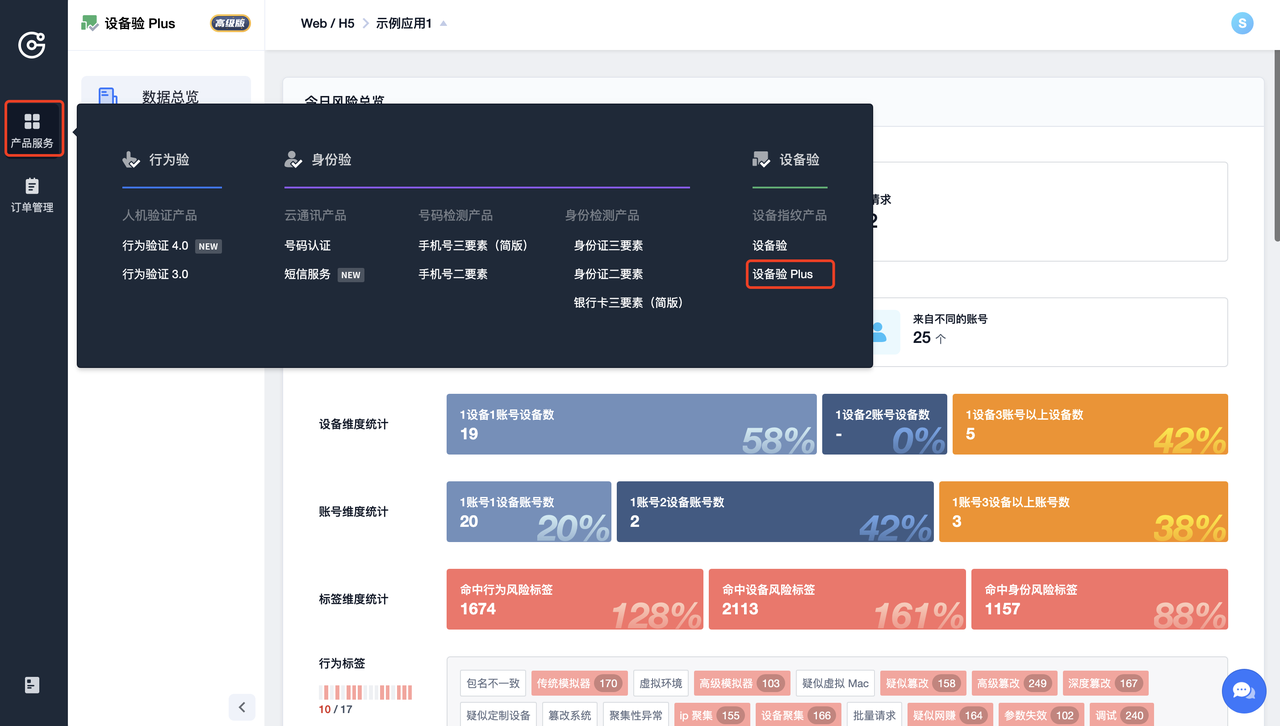Open 银行卡三要素（简版）

tap(628, 303)
